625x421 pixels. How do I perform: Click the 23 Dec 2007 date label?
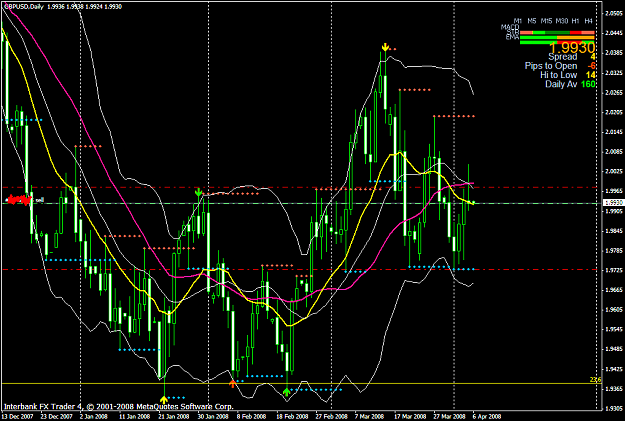(x=57, y=416)
